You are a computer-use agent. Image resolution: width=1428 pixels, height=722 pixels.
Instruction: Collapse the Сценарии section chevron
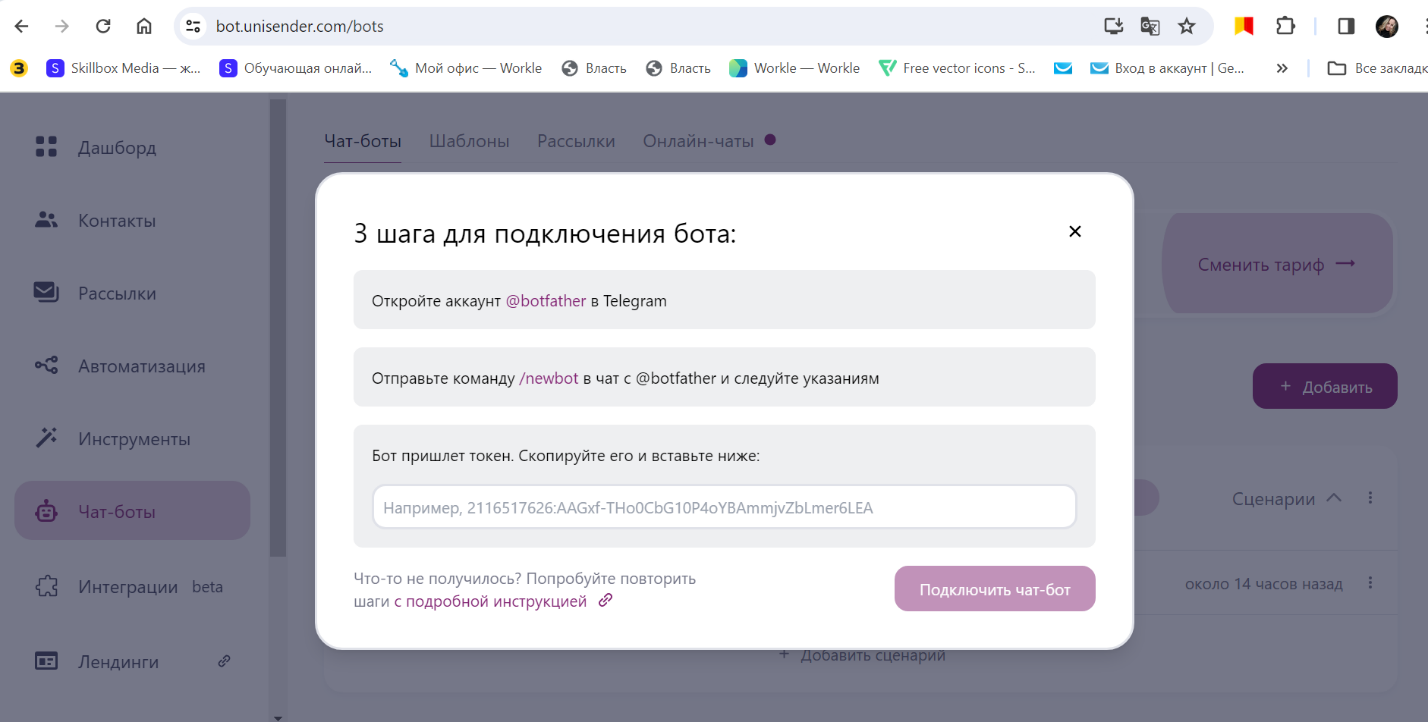point(1333,498)
